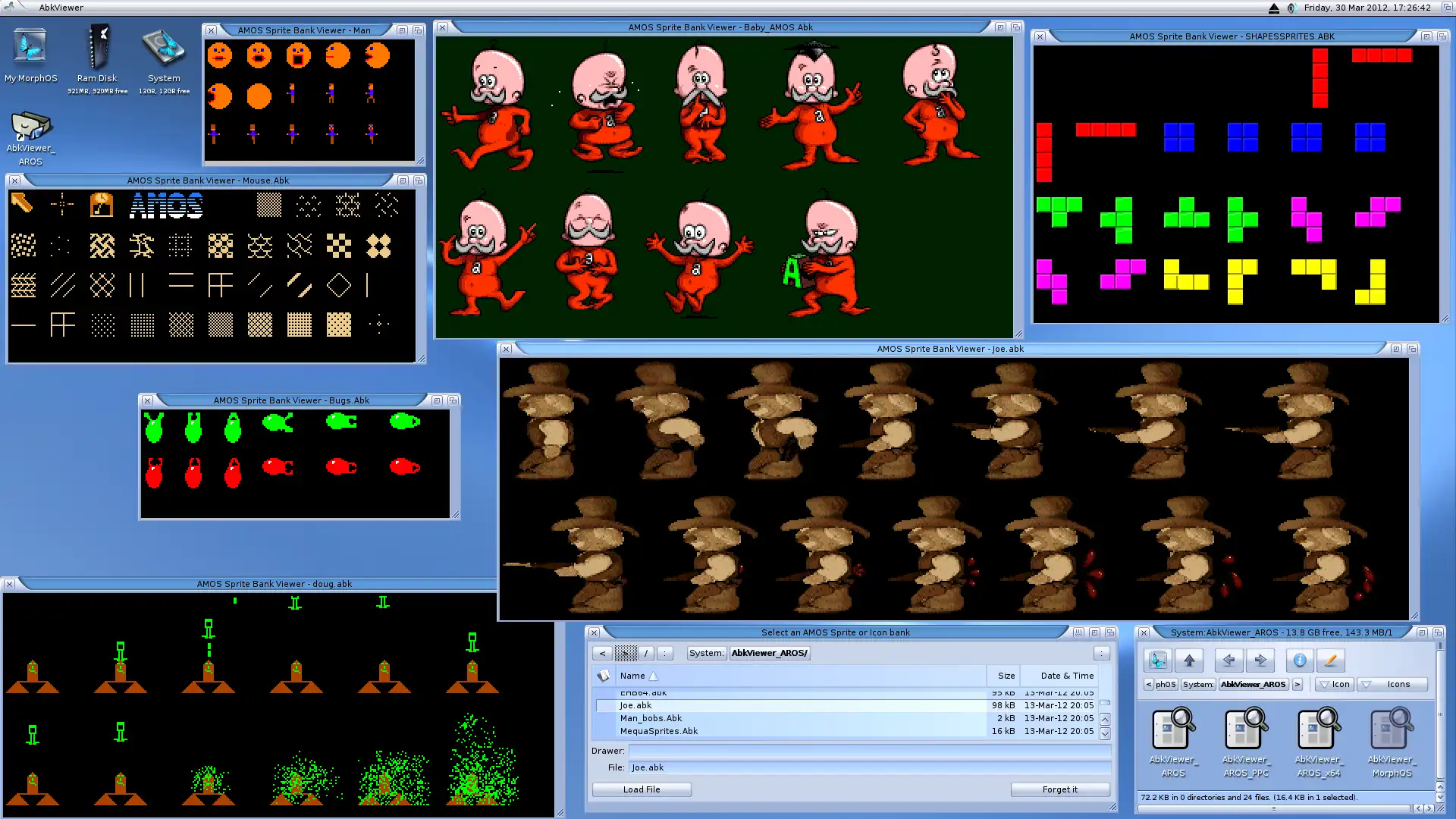
Task: Click the Load File button
Action: (642, 789)
